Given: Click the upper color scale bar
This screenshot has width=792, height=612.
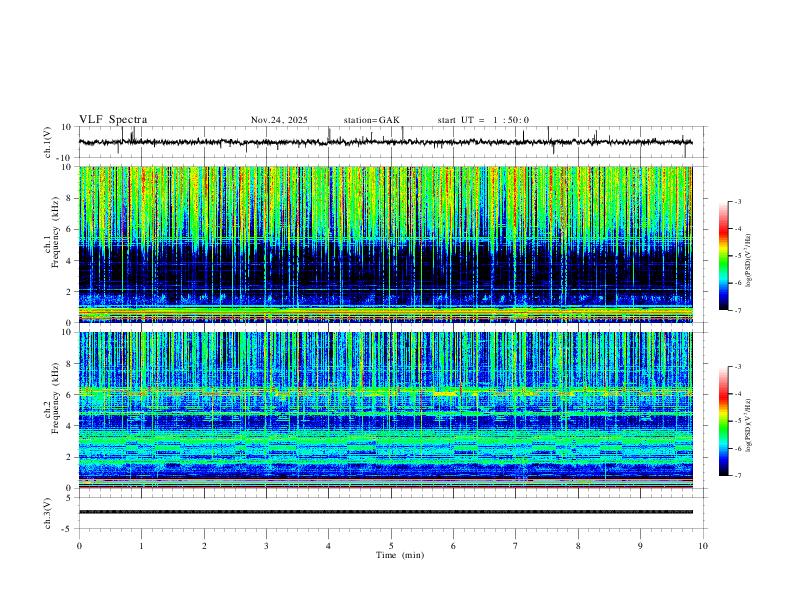Looking at the screenshot, I should click(723, 256).
